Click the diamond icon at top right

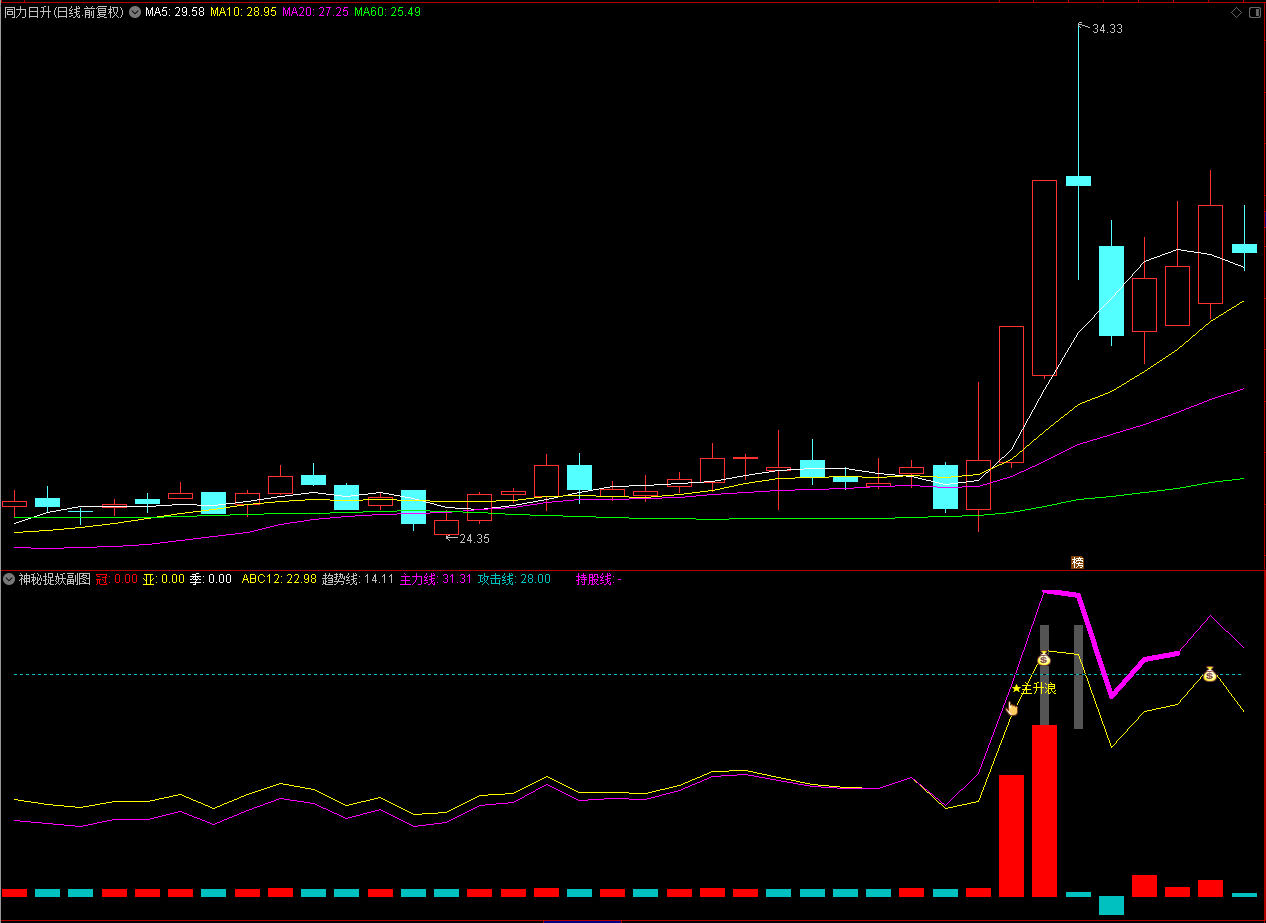coord(1237,12)
